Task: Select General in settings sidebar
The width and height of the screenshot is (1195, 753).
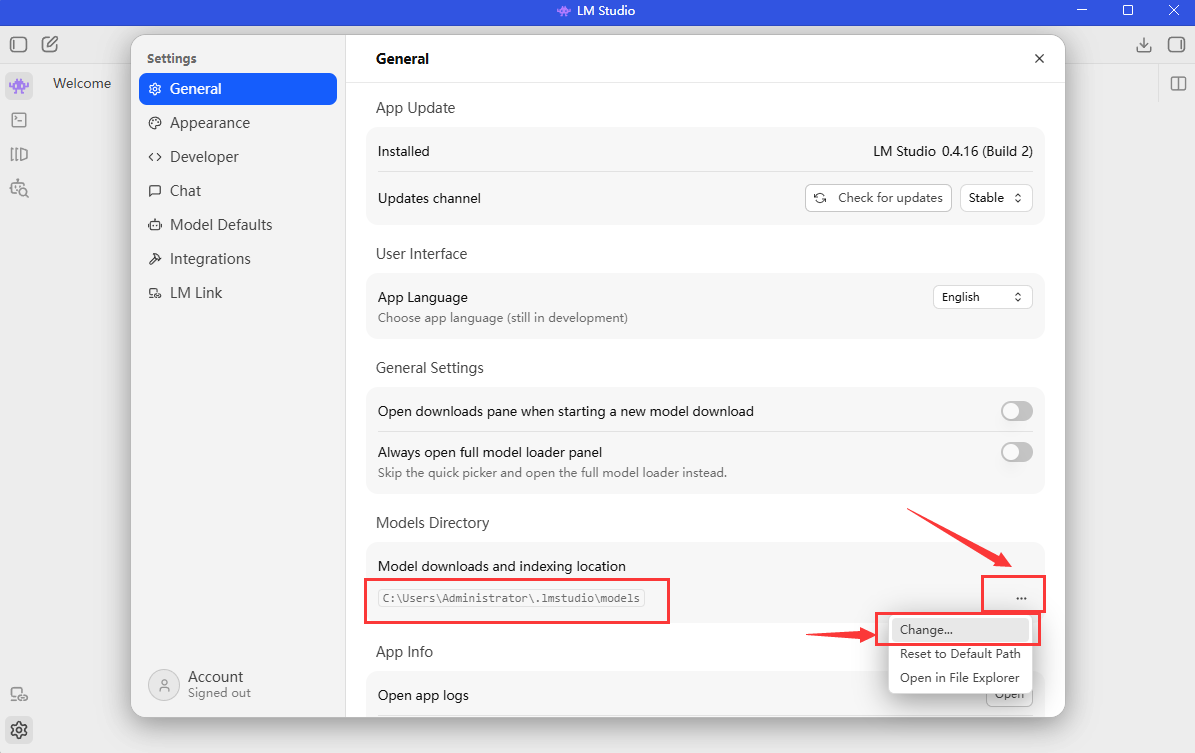Action: click(x=238, y=89)
